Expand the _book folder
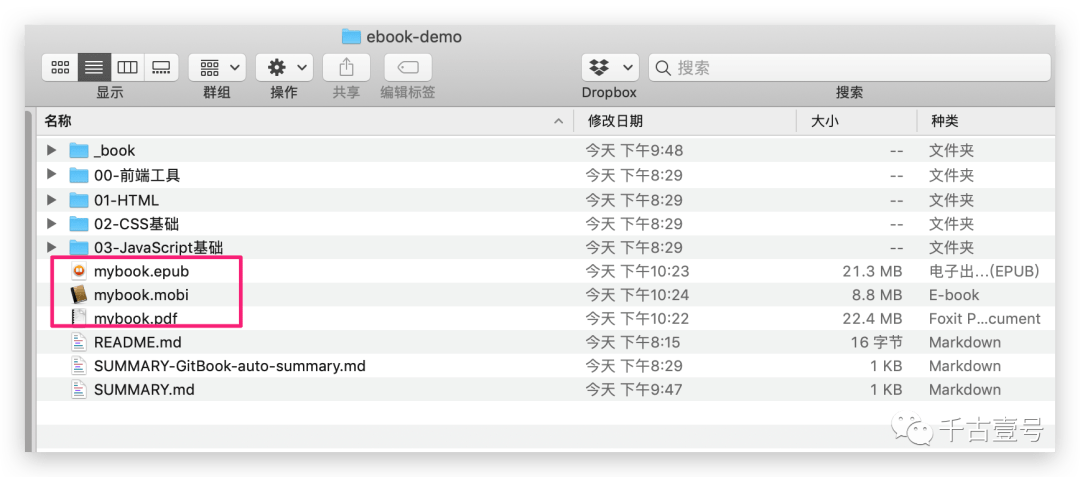Image resolution: width=1080 pixels, height=477 pixels. click(52, 150)
